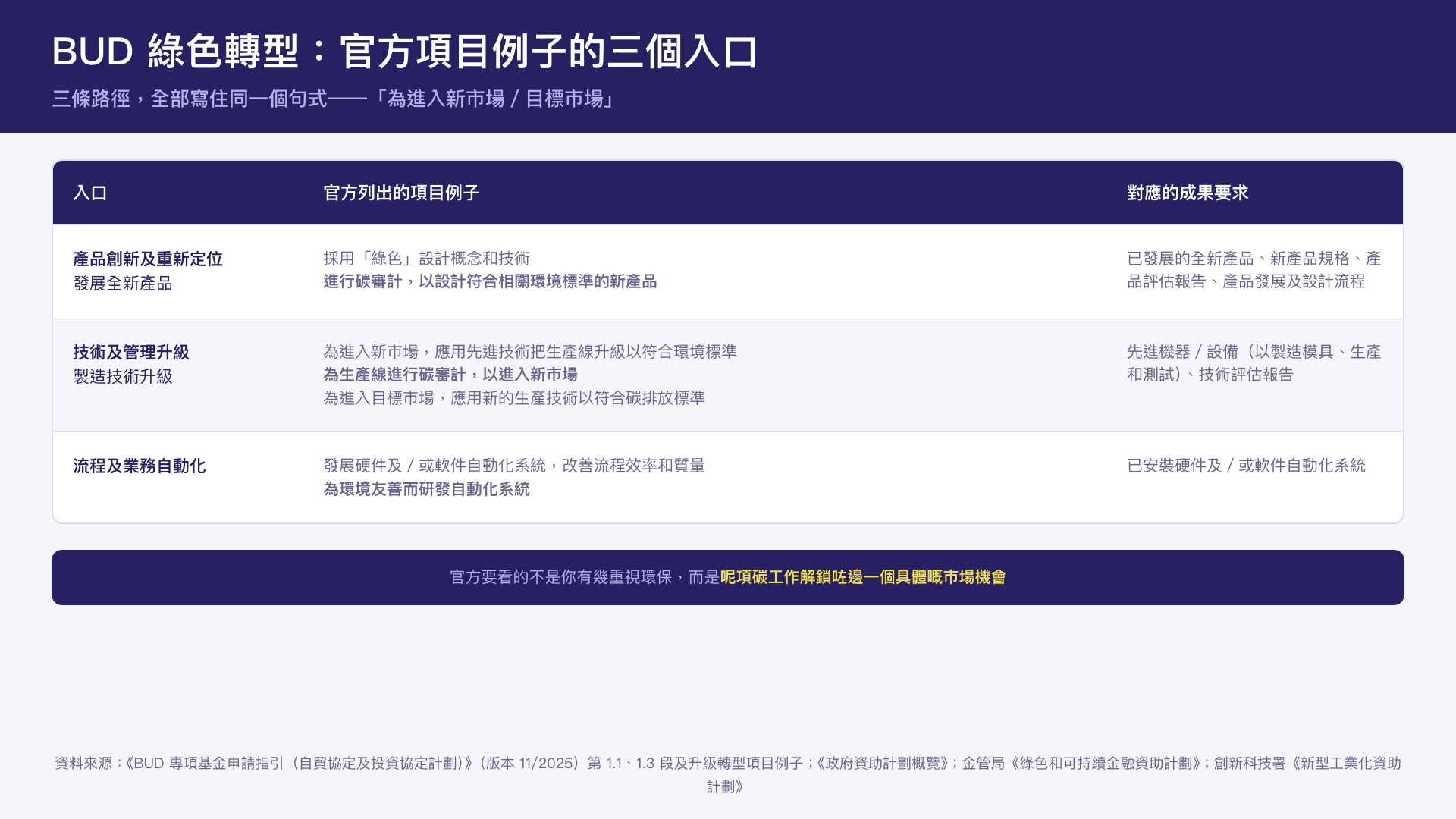Click the row label '流程及業務自動化'
This screenshot has width=1456, height=819.
(x=140, y=466)
